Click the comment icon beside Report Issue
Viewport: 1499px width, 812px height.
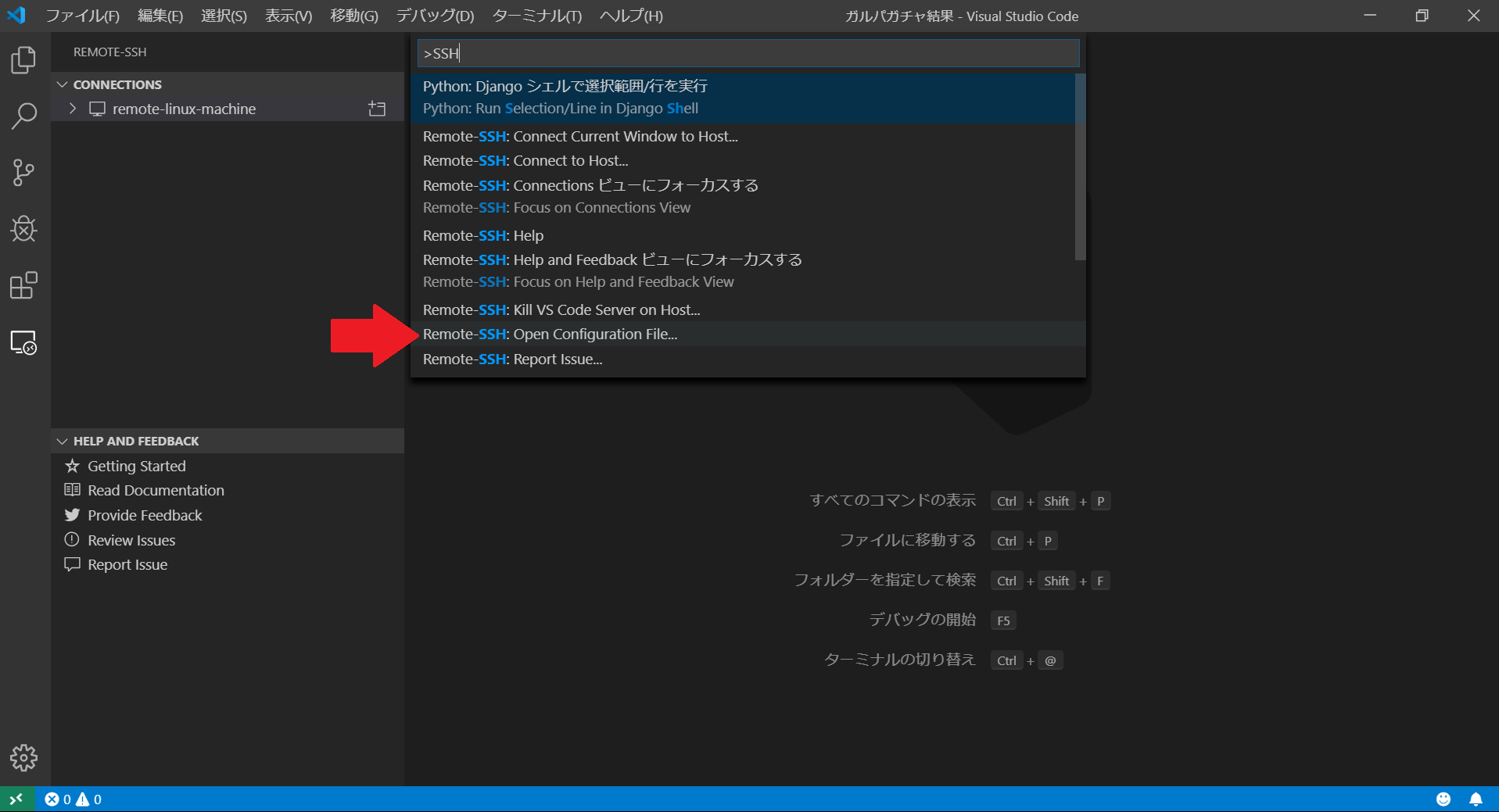tap(72, 564)
